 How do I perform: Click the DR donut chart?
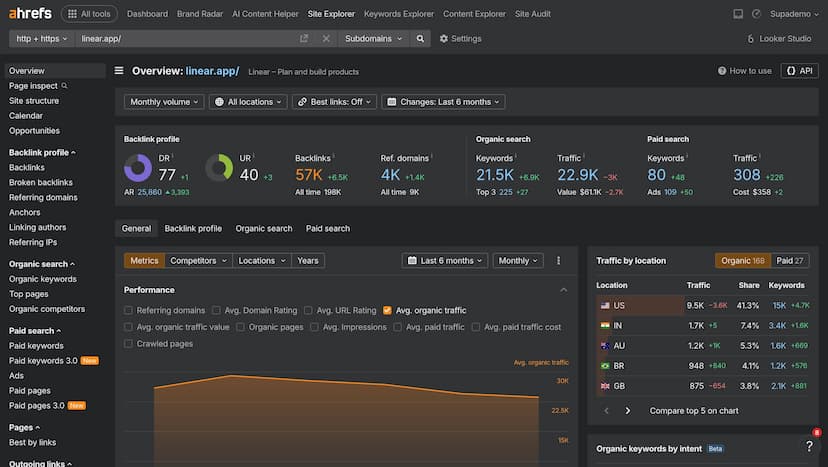click(x=138, y=168)
